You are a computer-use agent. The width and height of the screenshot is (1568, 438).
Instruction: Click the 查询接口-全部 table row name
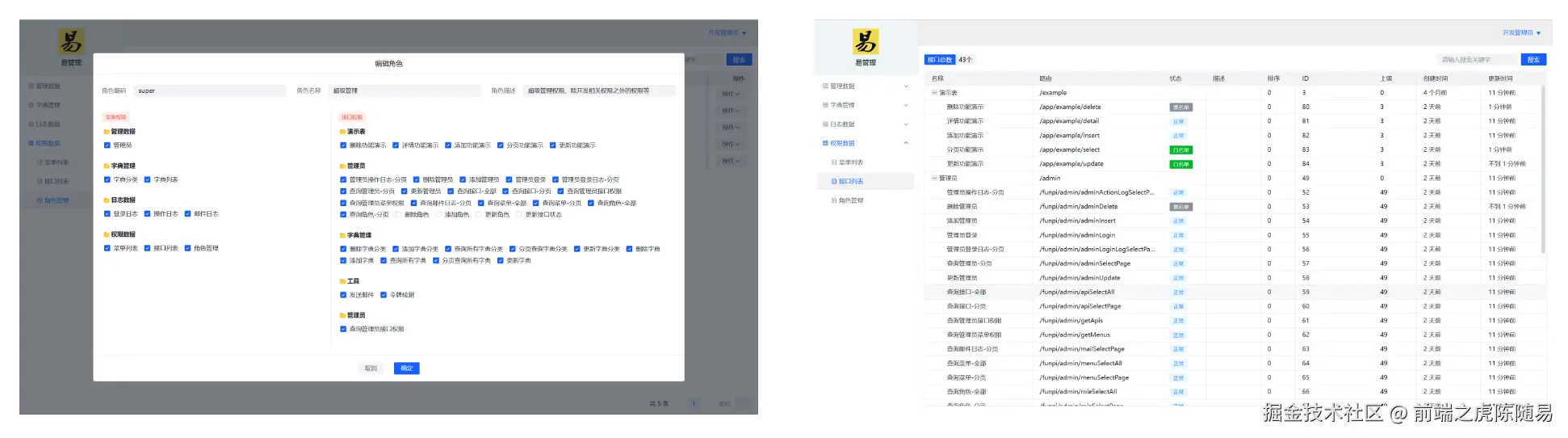point(966,293)
